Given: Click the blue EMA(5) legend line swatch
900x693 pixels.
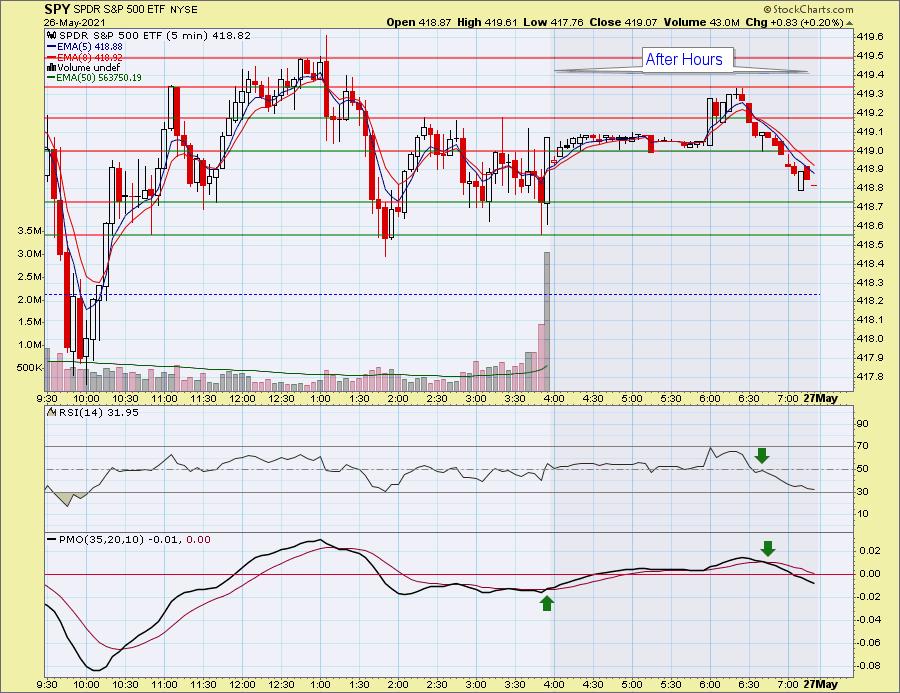Looking at the screenshot, I should click(51, 47).
